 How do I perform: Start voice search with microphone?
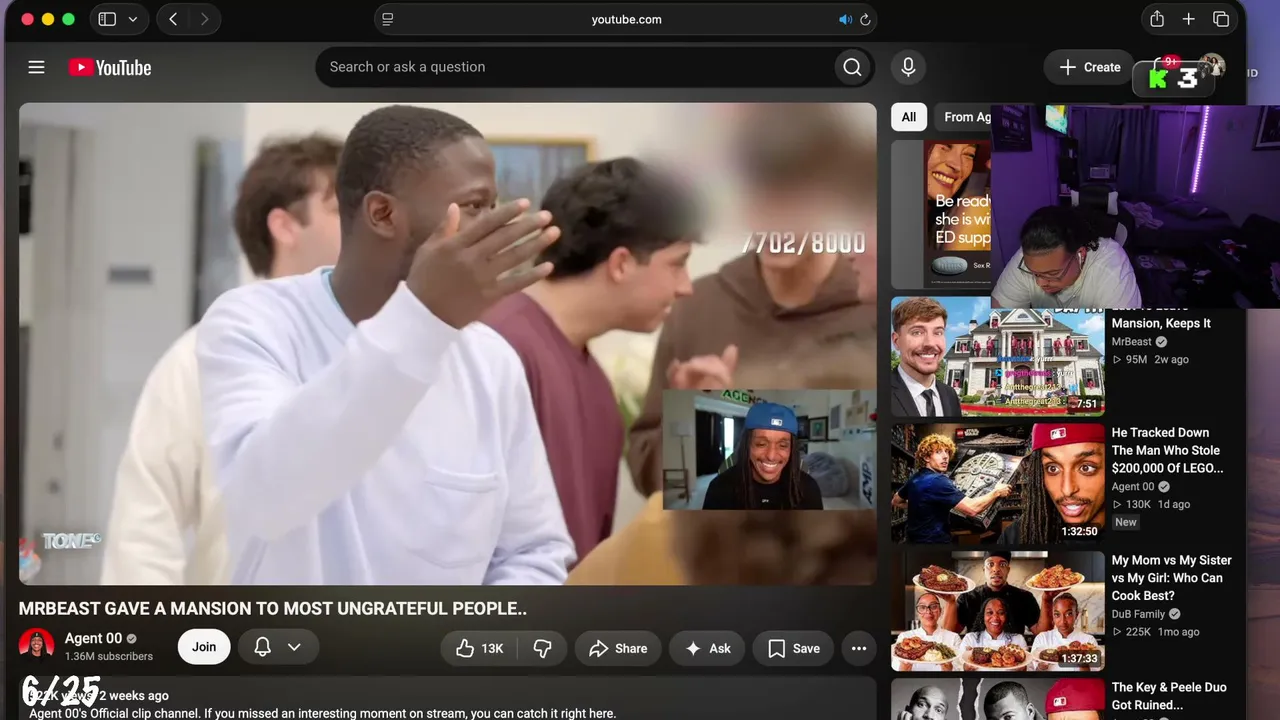click(x=908, y=67)
